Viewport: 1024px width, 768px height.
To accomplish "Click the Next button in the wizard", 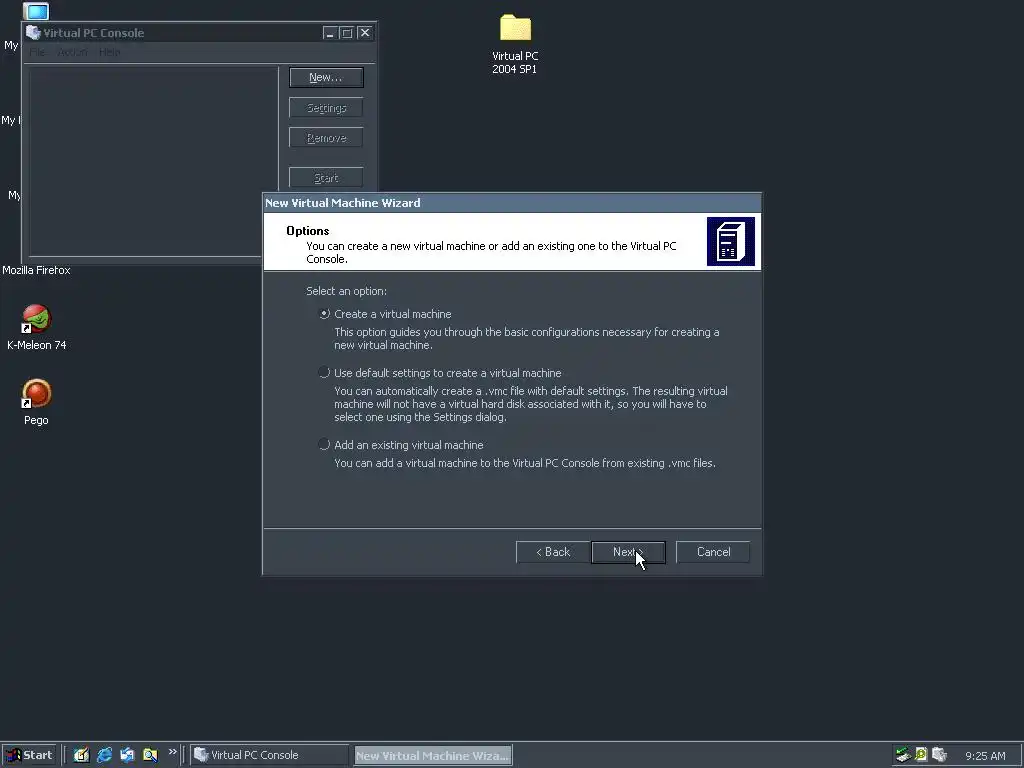I will [628, 552].
